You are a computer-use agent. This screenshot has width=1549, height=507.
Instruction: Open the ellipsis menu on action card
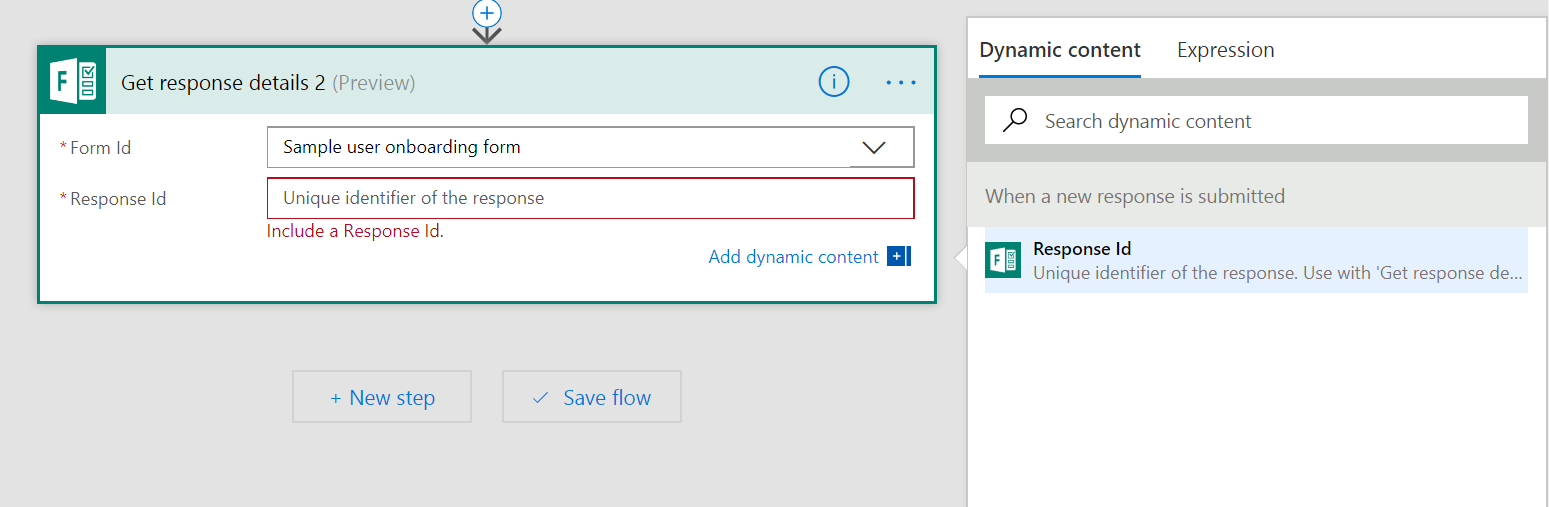(x=900, y=83)
